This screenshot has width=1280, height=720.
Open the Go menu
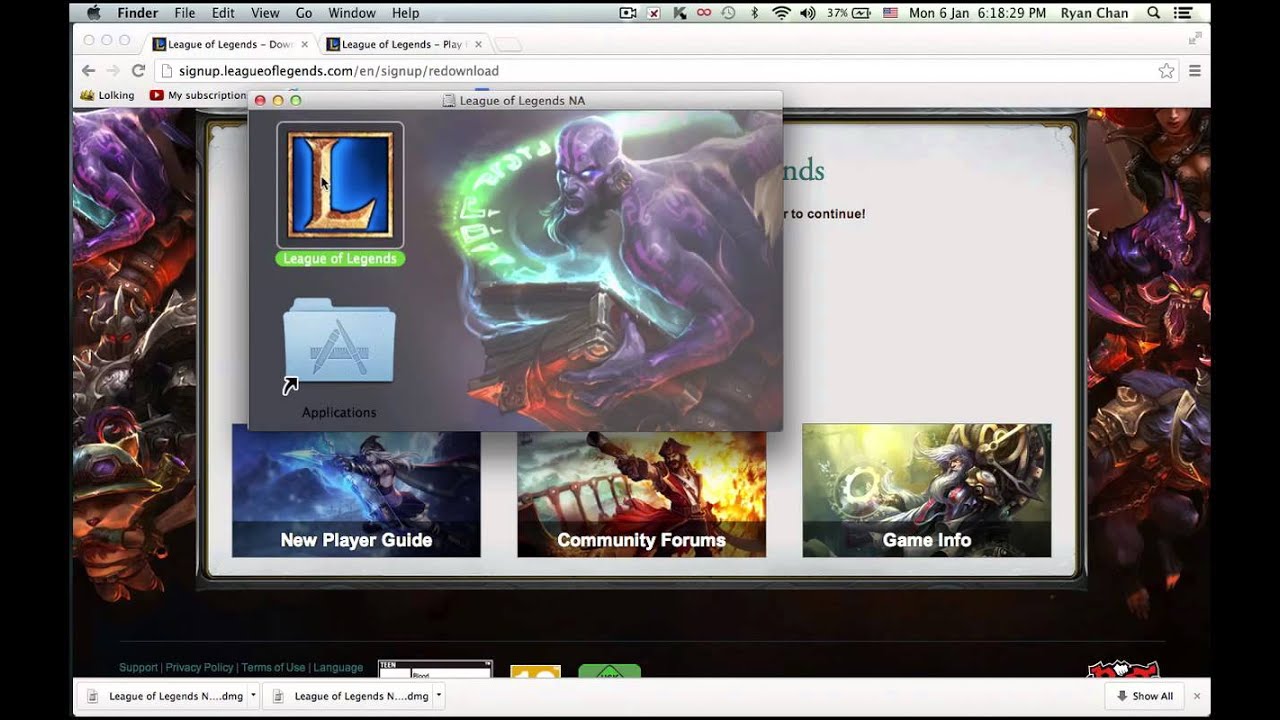click(x=304, y=13)
